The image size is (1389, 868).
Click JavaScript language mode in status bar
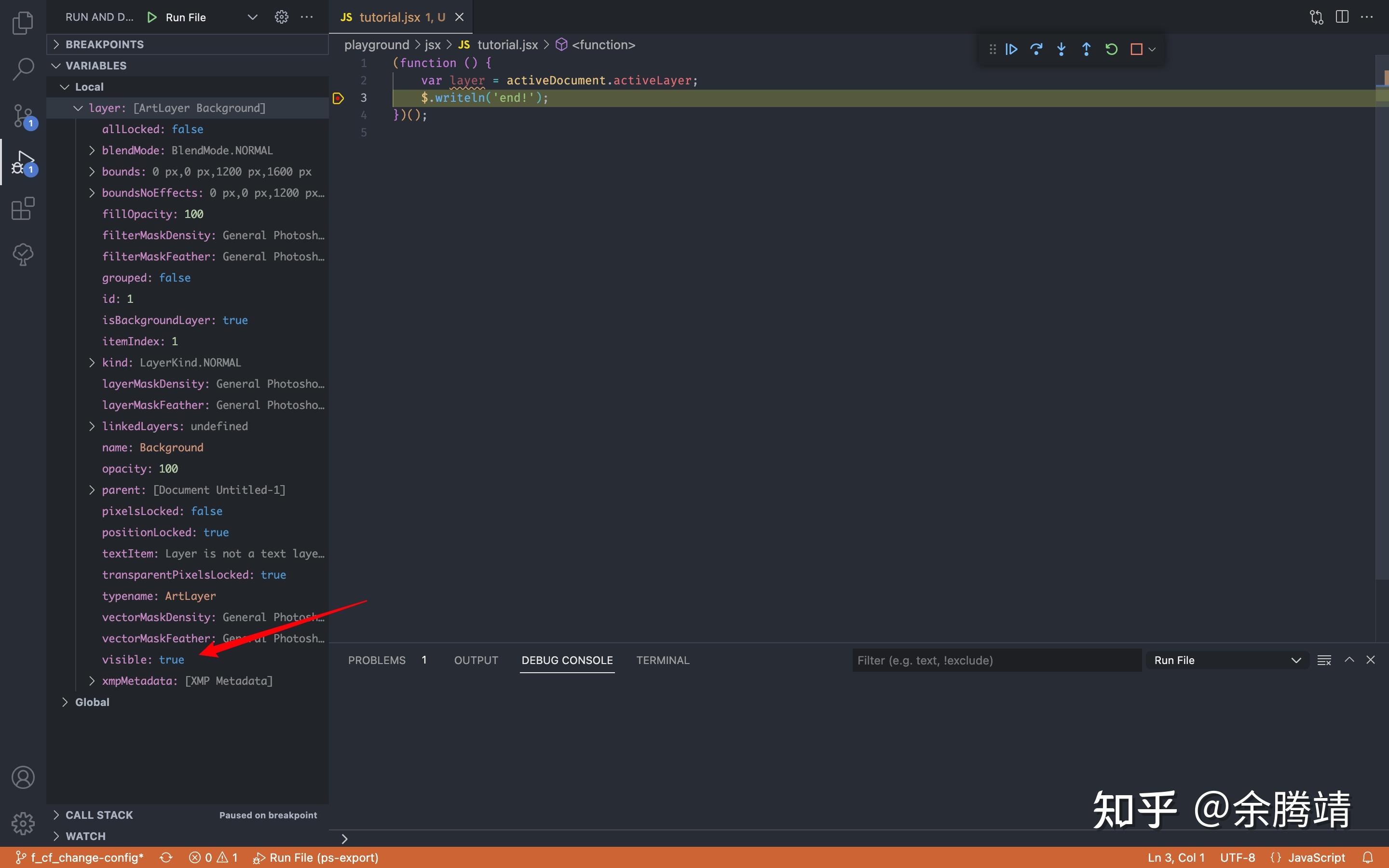[1316, 858]
